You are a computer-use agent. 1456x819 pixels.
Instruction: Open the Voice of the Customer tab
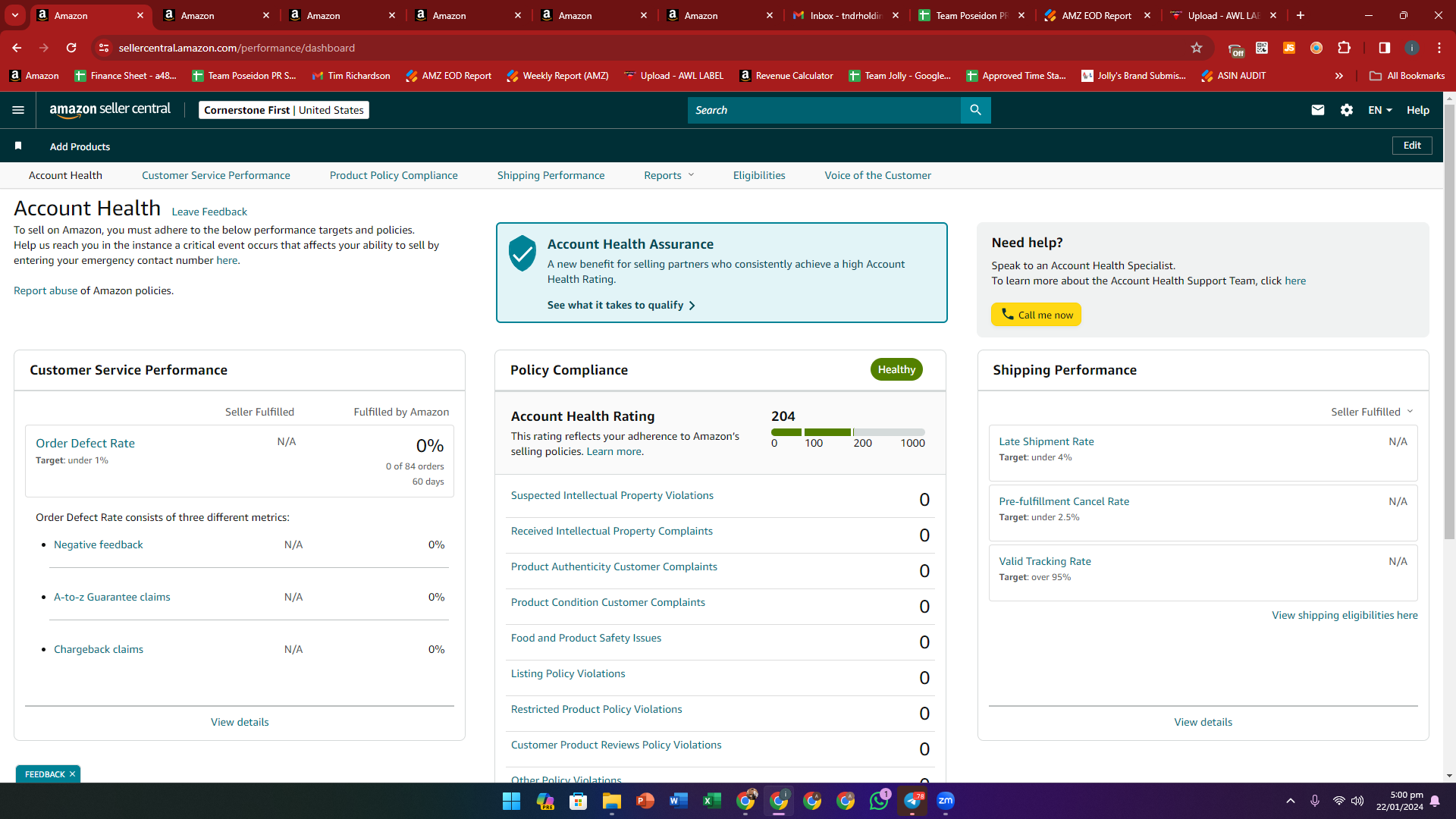pyautogui.click(x=878, y=175)
